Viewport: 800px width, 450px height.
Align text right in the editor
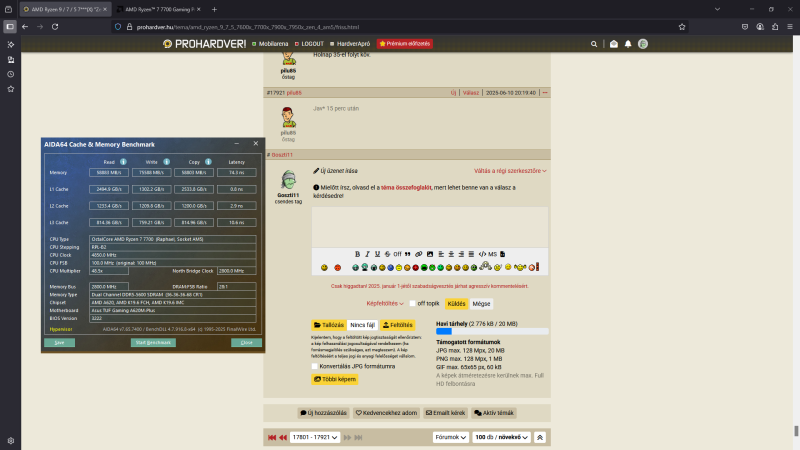pos(461,254)
